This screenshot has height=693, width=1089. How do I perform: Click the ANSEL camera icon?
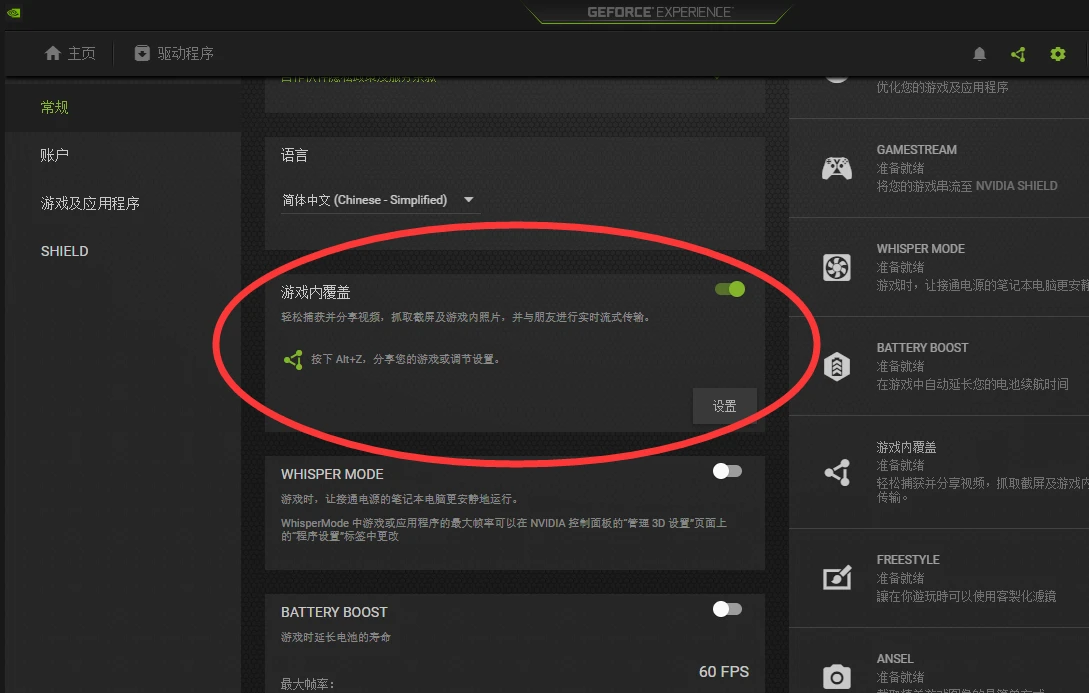[x=837, y=676]
